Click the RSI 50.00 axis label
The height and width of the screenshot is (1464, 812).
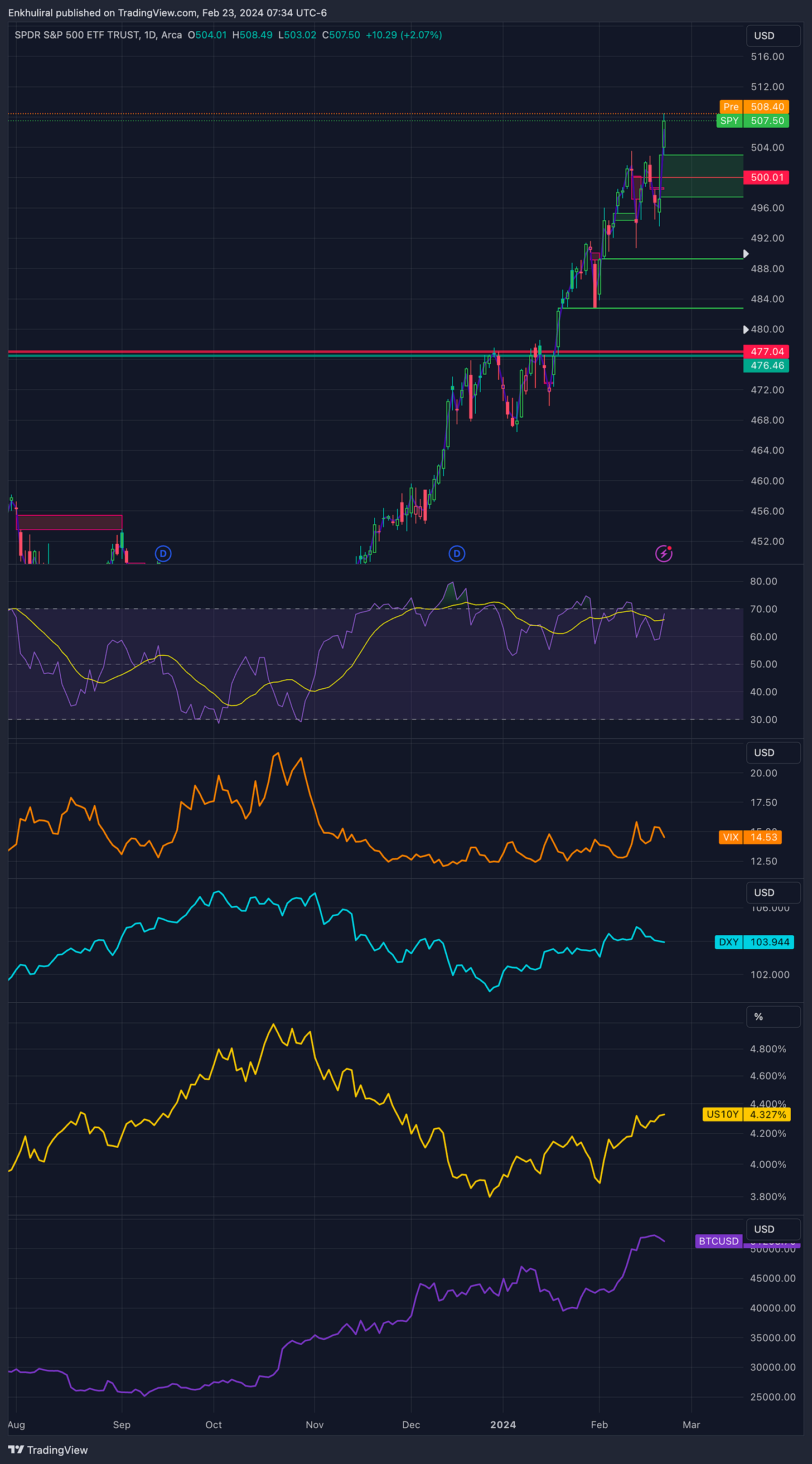click(763, 664)
